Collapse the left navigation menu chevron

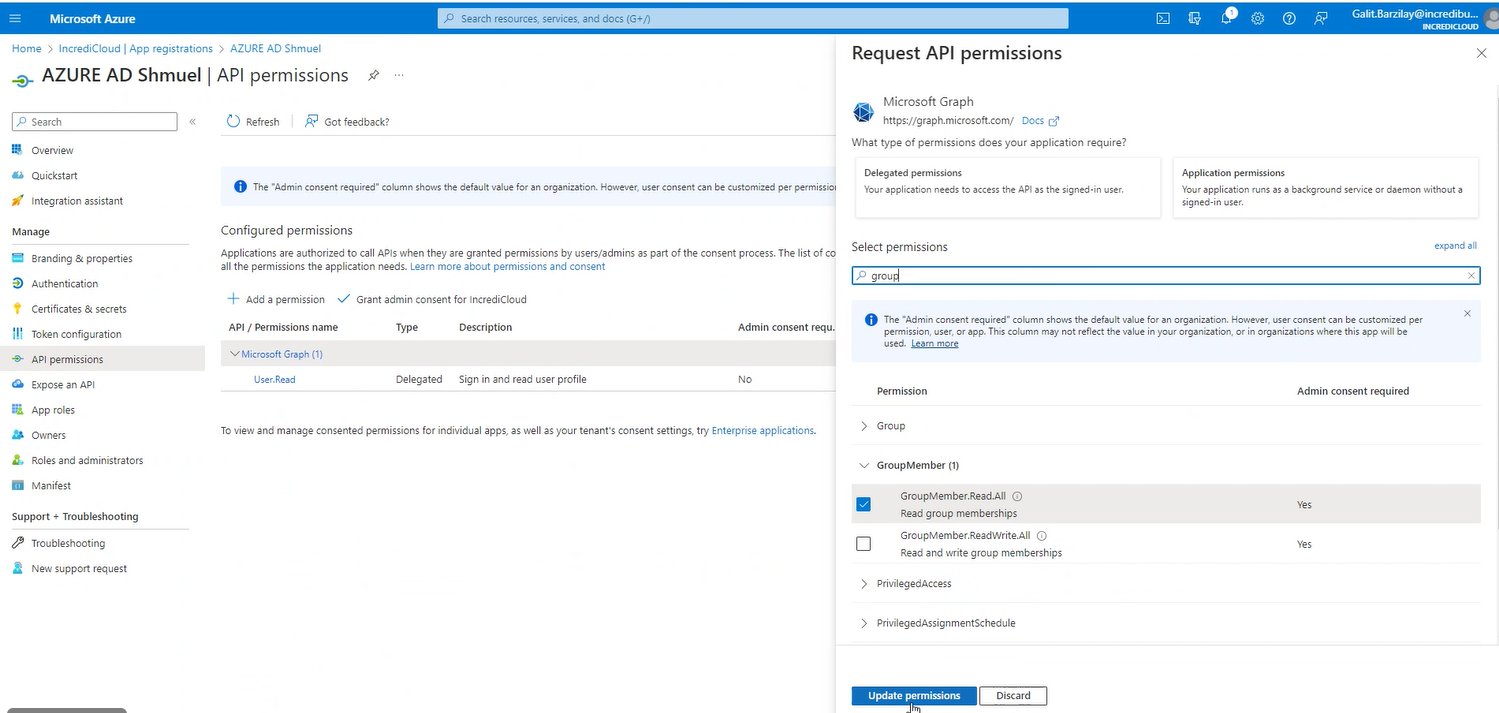tap(193, 121)
